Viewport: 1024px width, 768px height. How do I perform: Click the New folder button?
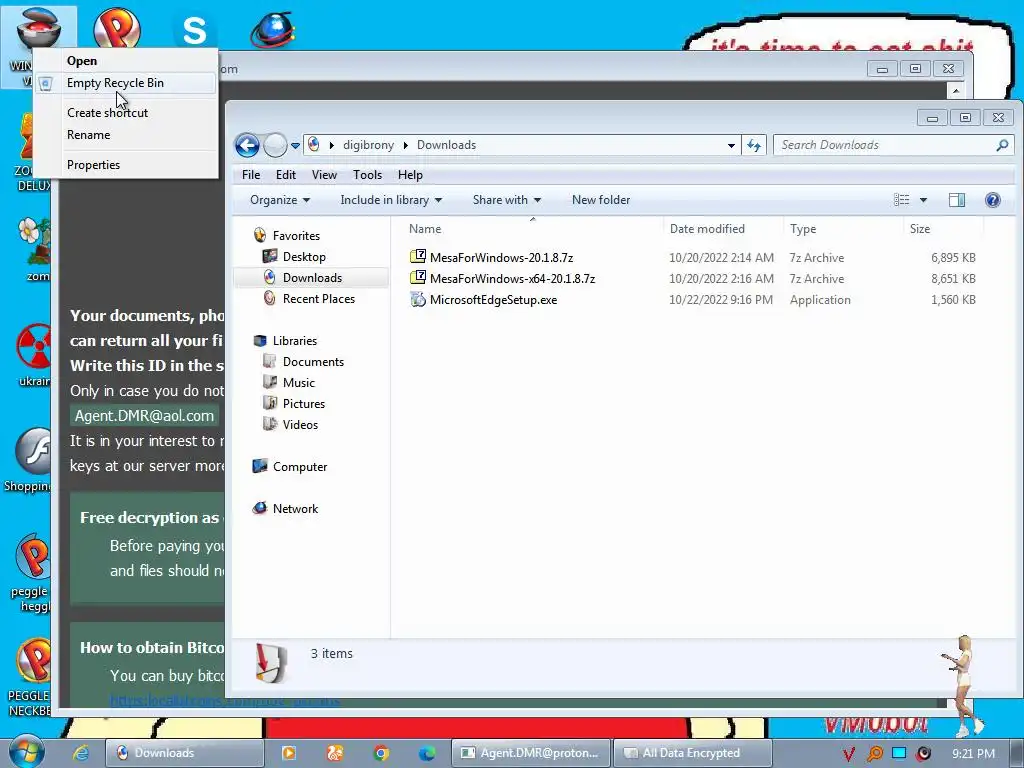tap(601, 200)
